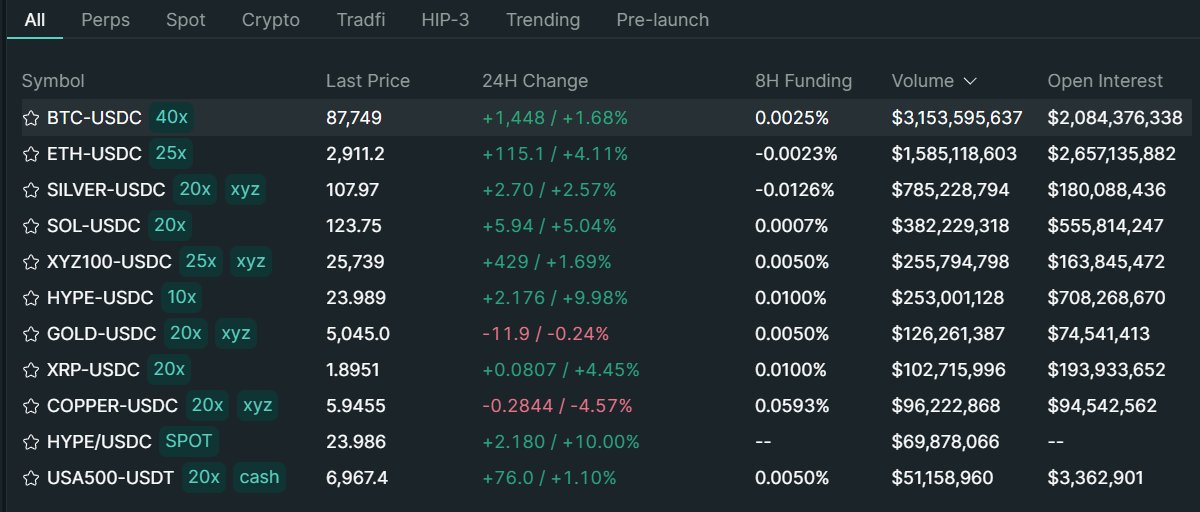Favorite BTC-USDC with its star icon

pos(31,118)
